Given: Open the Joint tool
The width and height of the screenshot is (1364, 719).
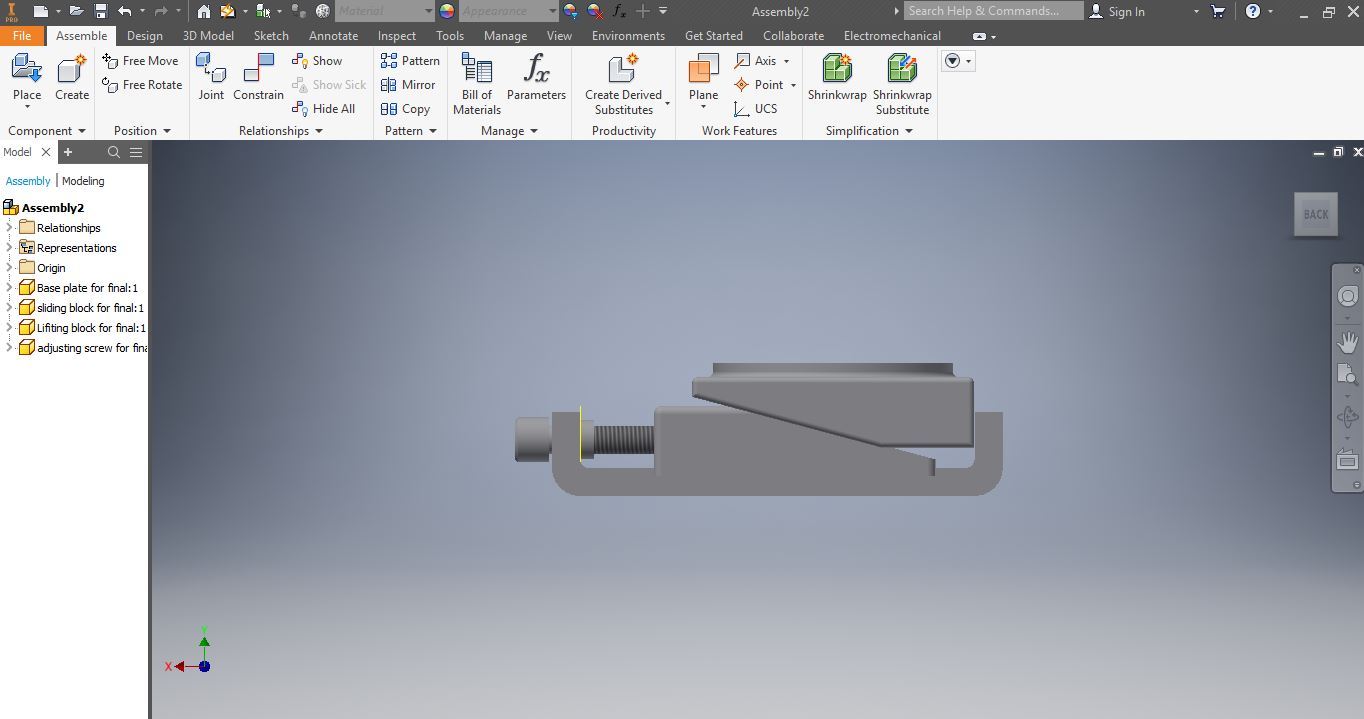Looking at the screenshot, I should [211, 77].
